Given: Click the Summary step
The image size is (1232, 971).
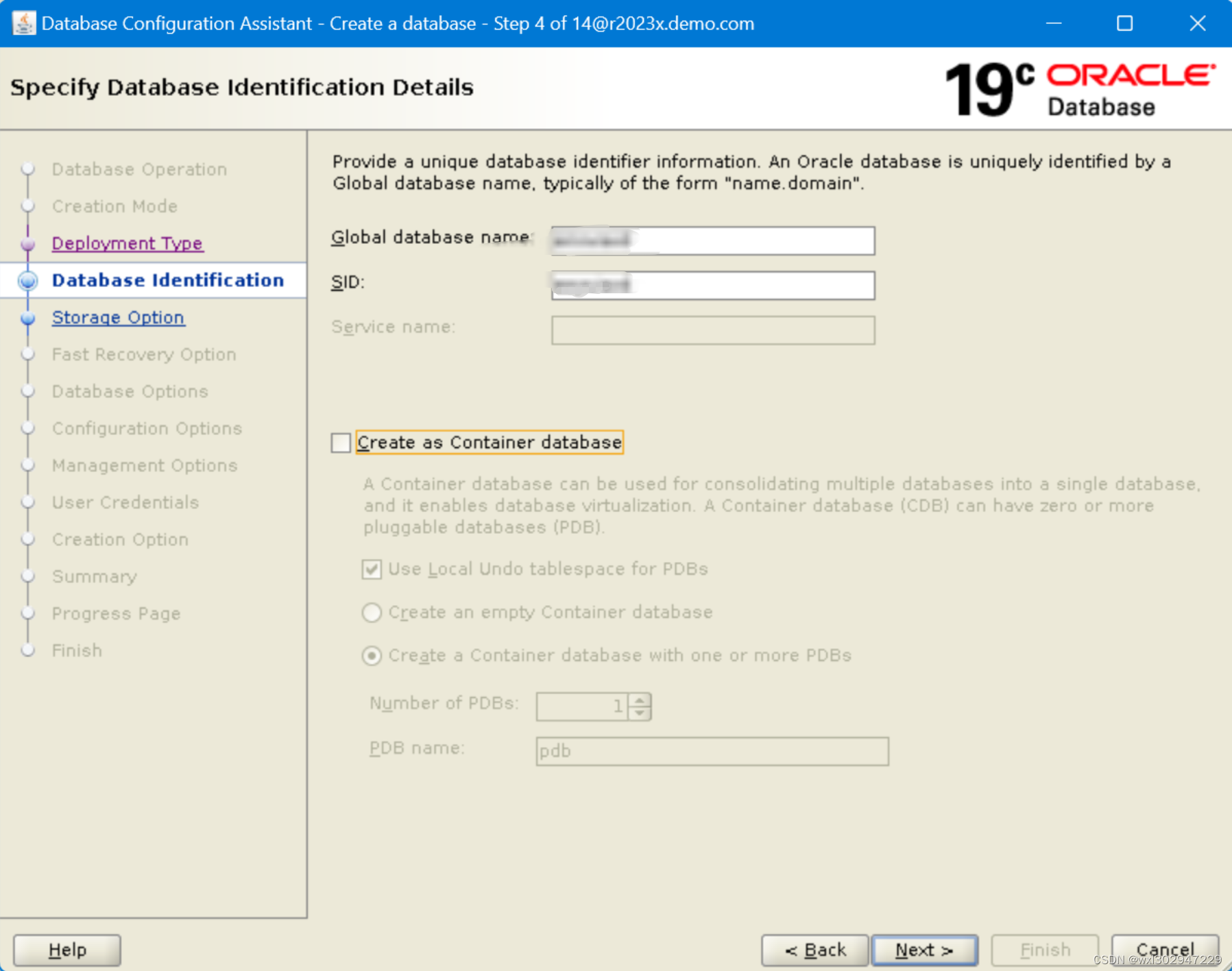Looking at the screenshot, I should click(x=95, y=576).
